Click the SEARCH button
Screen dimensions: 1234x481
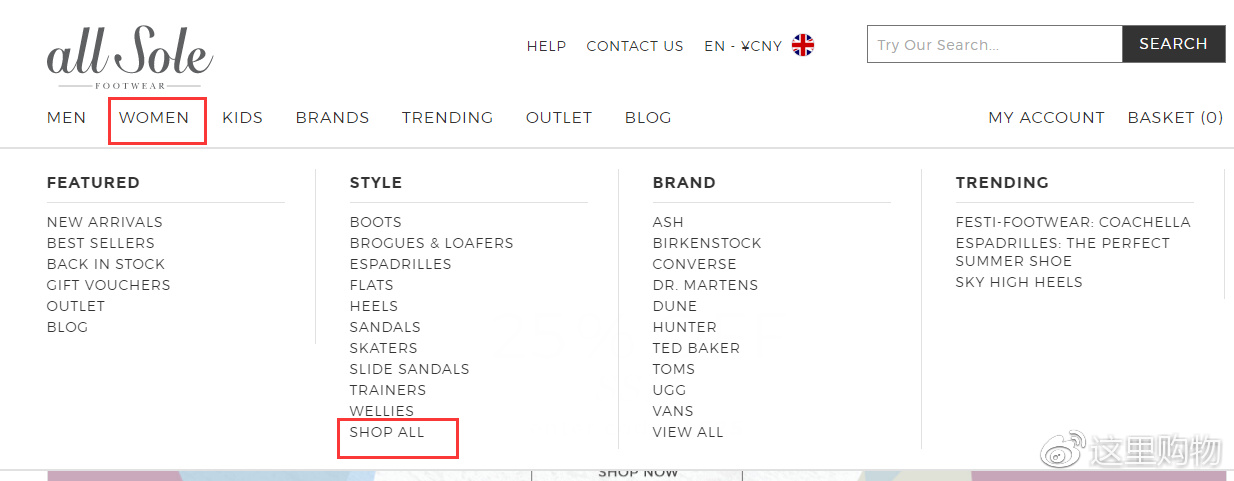(1173, 44)
